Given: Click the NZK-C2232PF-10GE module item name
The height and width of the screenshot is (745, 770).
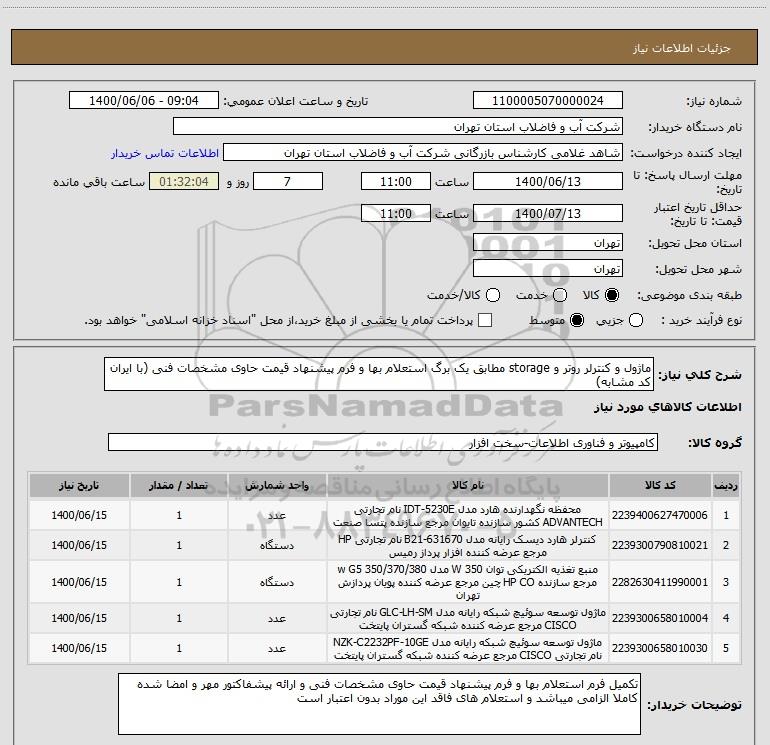Looking at the screenshot, I should point(468,648).
